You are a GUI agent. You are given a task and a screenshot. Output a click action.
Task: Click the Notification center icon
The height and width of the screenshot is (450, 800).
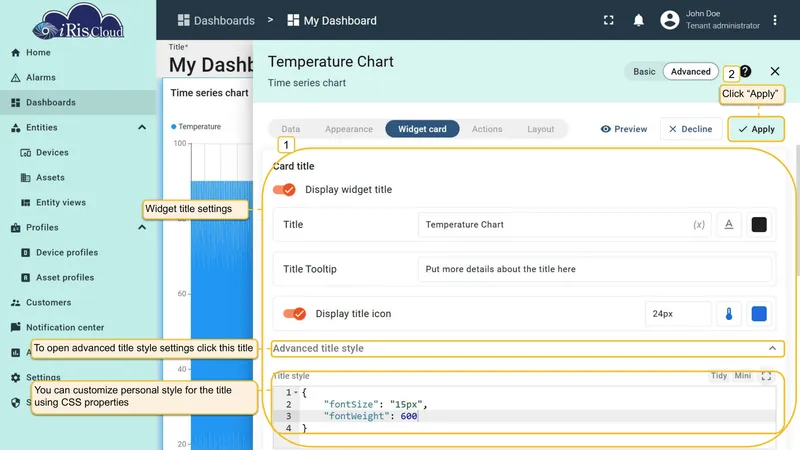15,328
